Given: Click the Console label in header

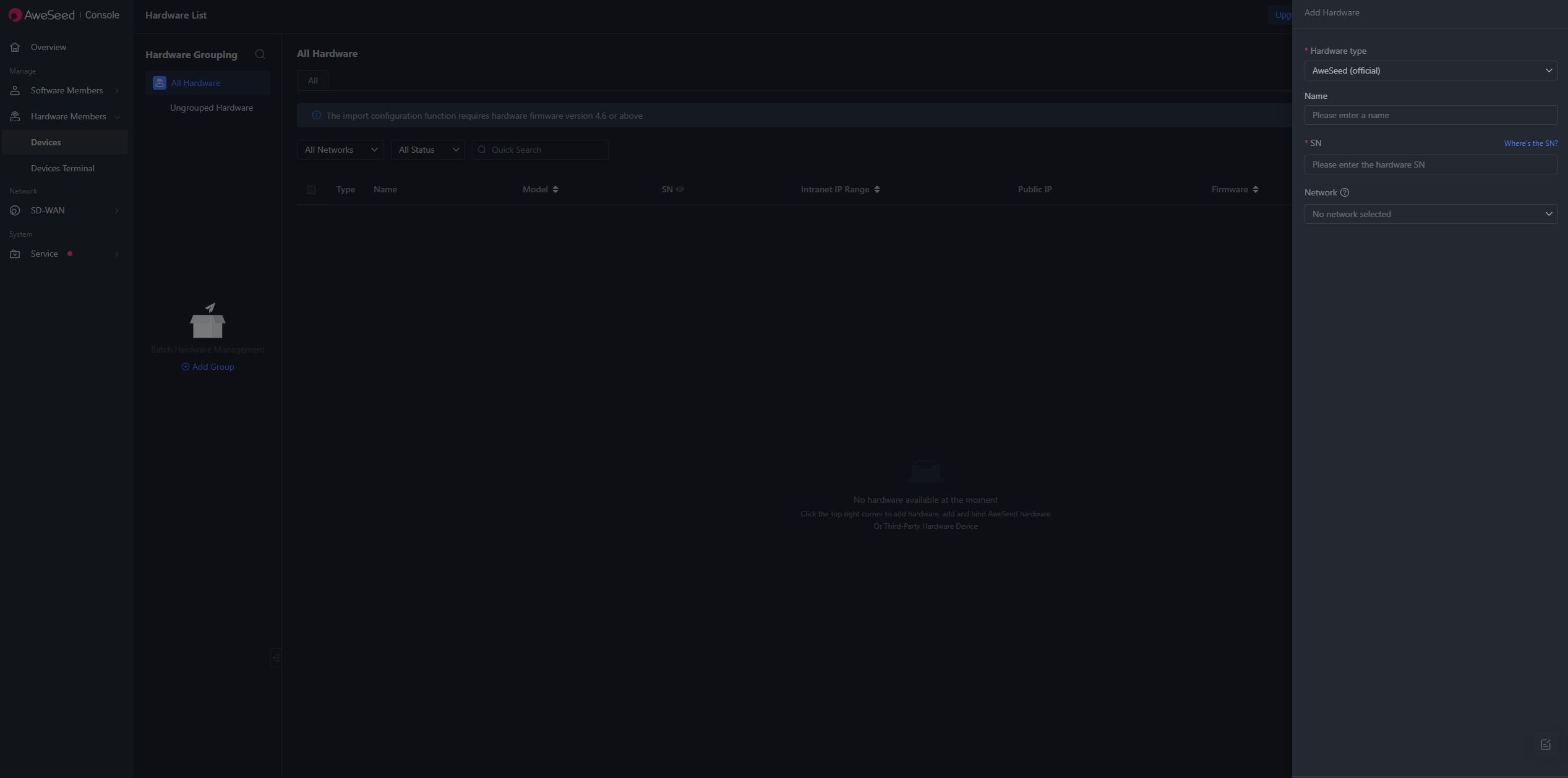Looking at the screenshot, I should pyautogui.click(x=102, y=15).
